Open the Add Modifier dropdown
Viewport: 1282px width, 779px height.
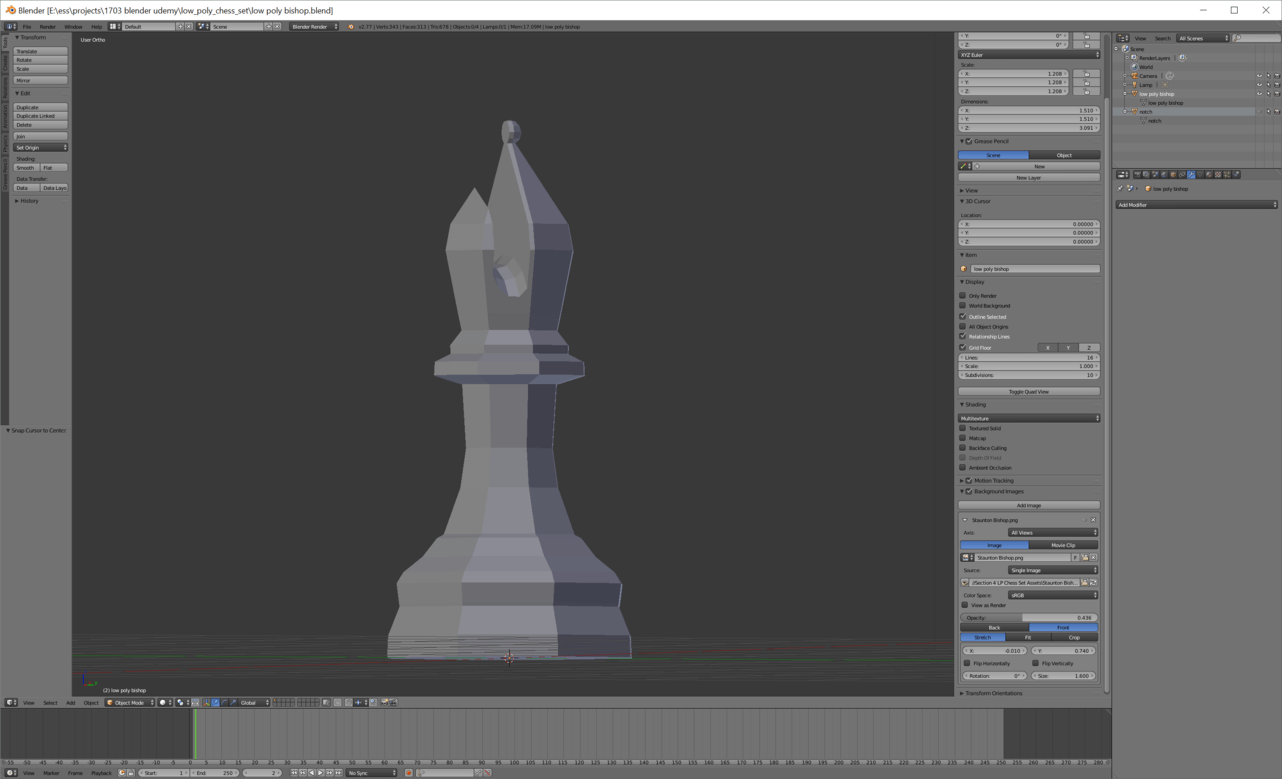(1196, 205)
